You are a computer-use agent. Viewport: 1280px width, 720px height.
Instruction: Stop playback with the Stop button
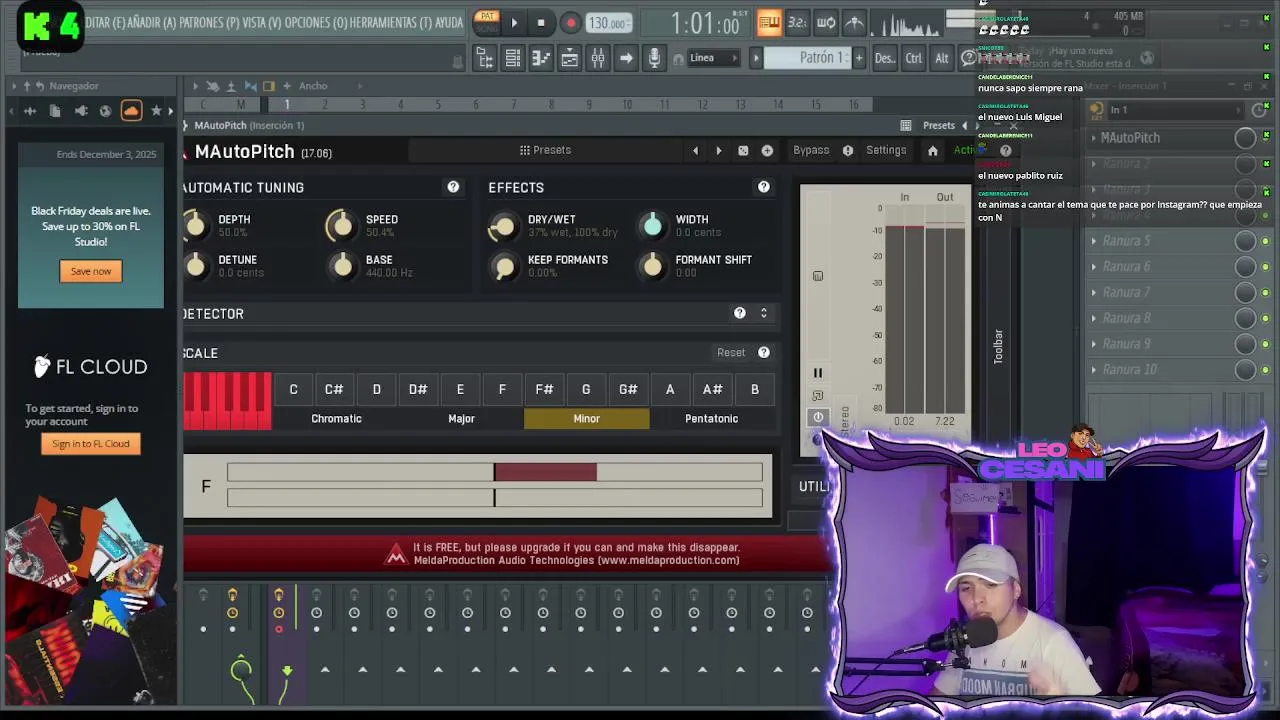click(x=541, y=23)
